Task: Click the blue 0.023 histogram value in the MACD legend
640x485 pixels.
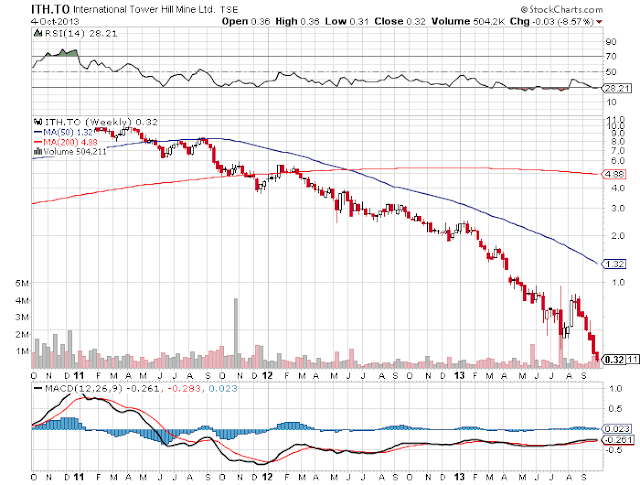Action: tap(223, 388)
